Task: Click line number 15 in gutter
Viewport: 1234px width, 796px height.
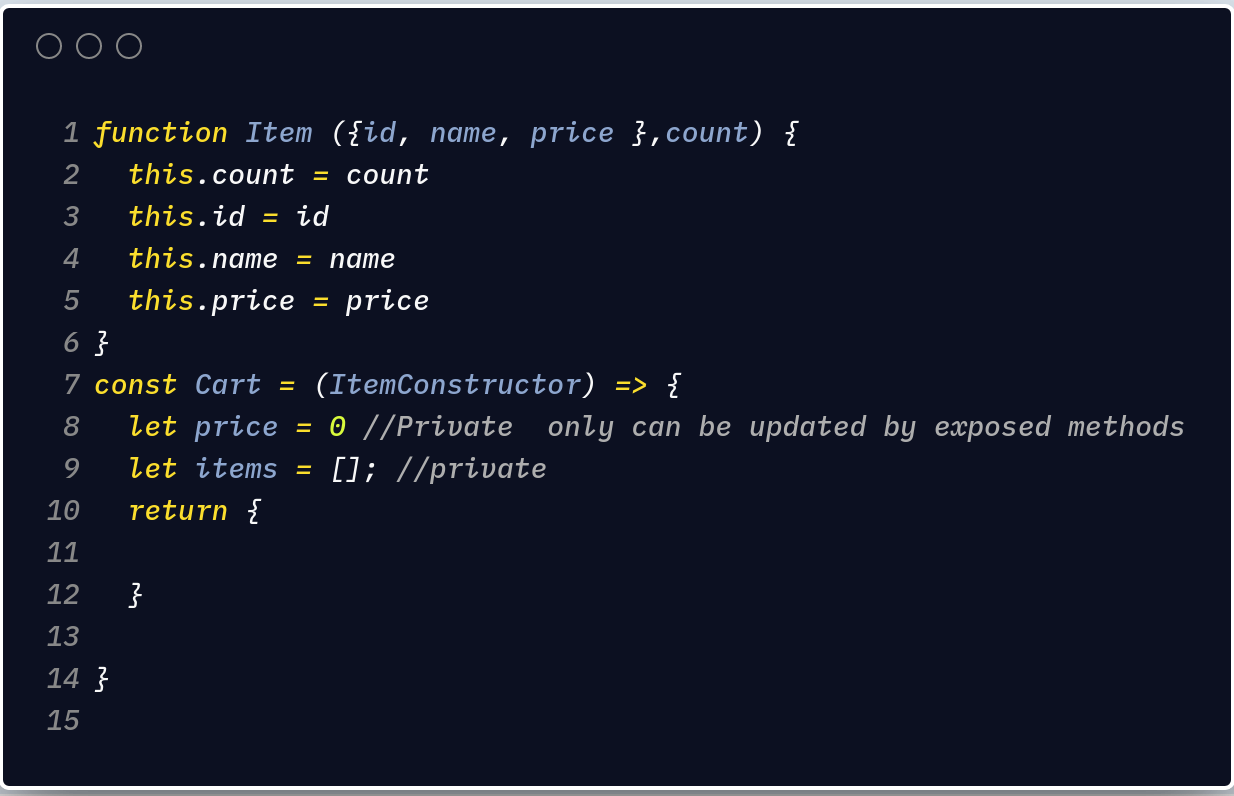Action: (63, 721)
